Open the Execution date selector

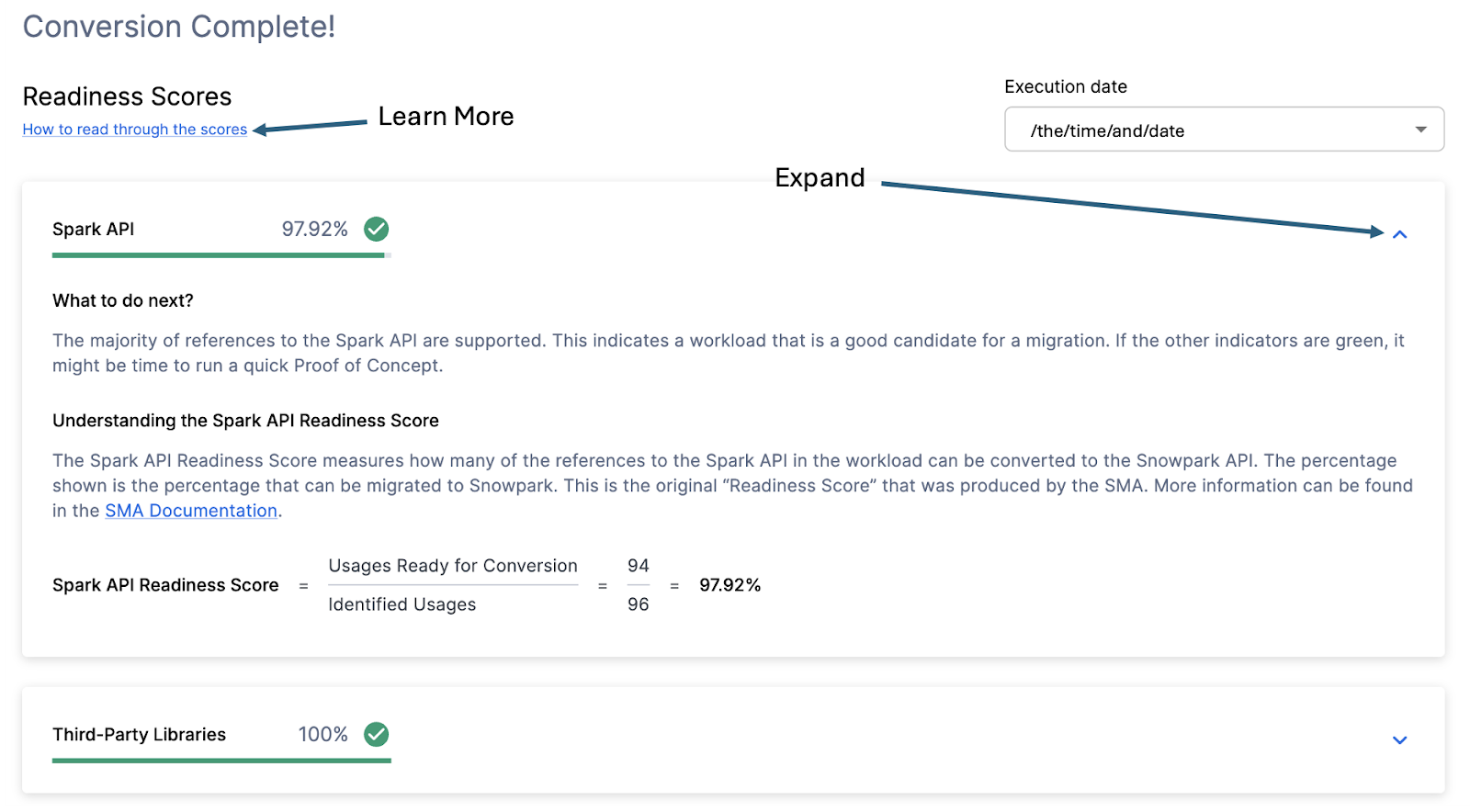(x=1225, y=130)
